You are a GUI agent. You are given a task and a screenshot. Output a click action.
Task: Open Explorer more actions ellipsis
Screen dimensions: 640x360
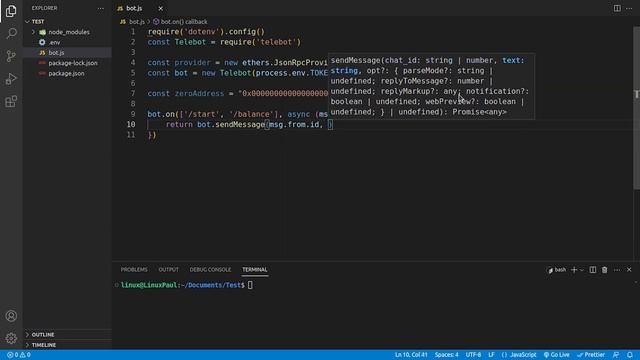click(100, 8)
